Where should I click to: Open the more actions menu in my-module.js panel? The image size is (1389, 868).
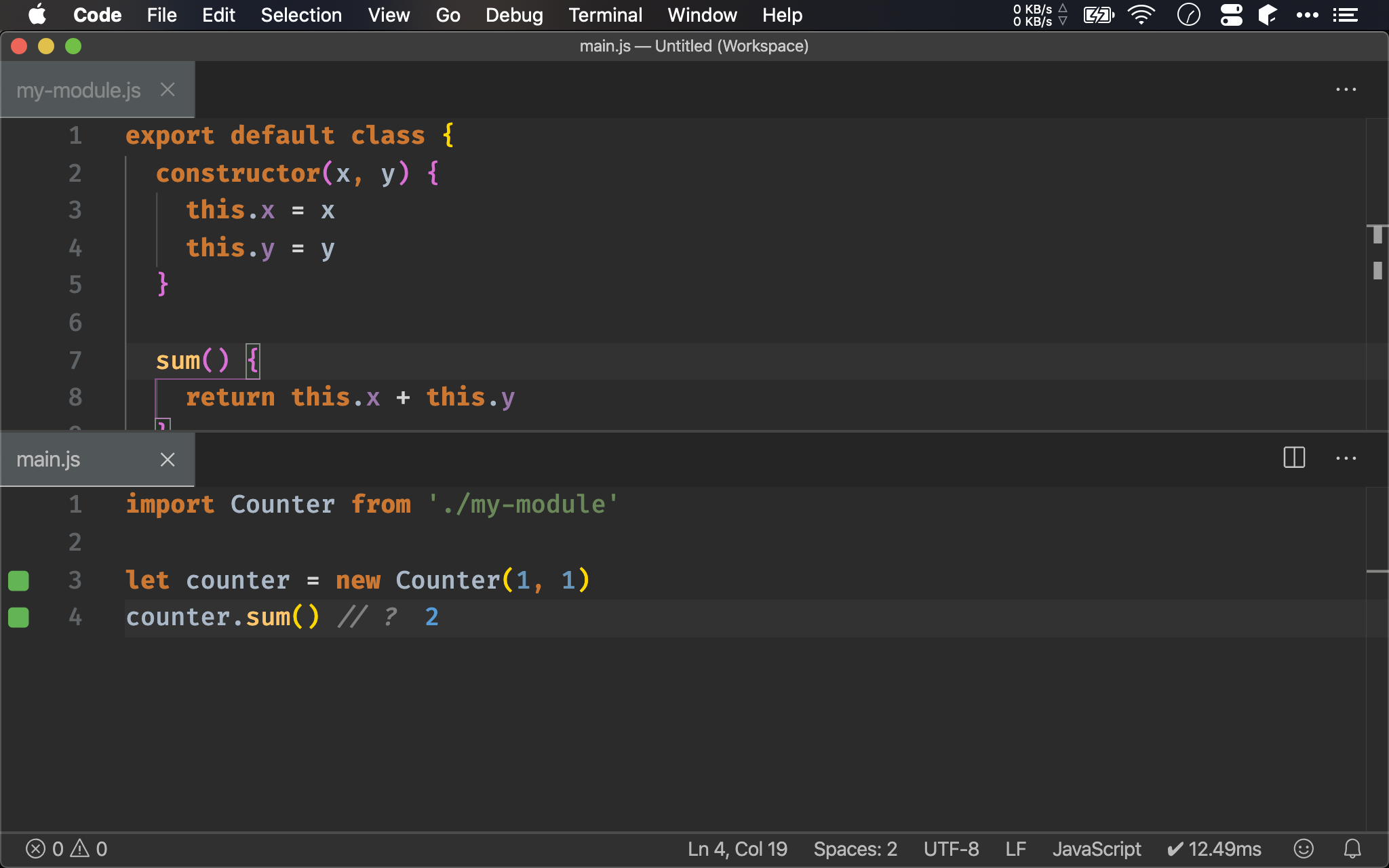point(1346,89)
